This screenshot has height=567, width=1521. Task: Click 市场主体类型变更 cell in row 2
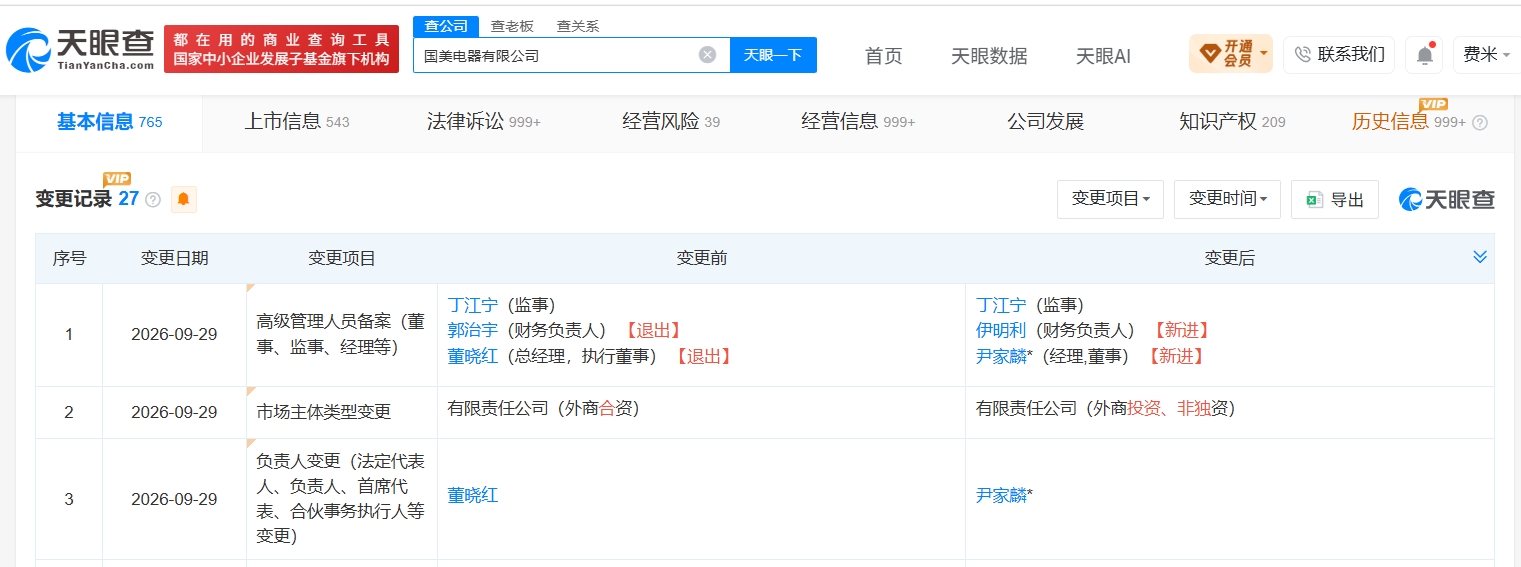342,412
